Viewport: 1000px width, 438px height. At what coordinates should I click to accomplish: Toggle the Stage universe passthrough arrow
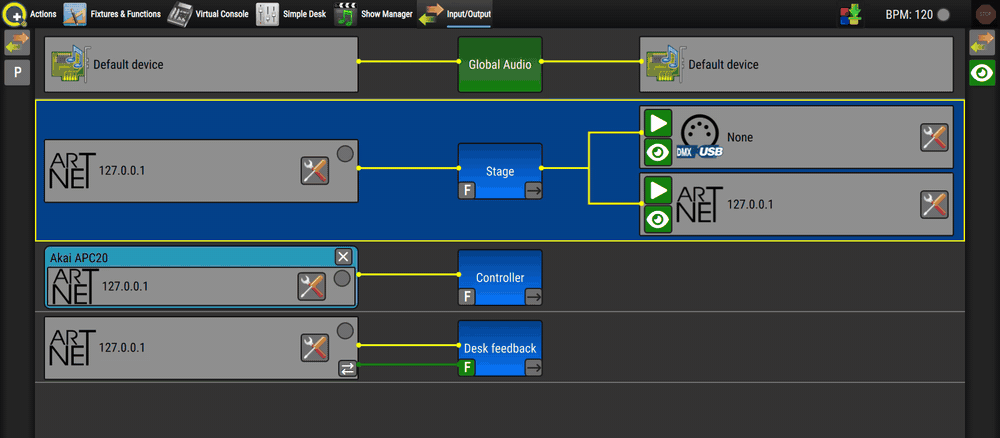tap(534, 190)
